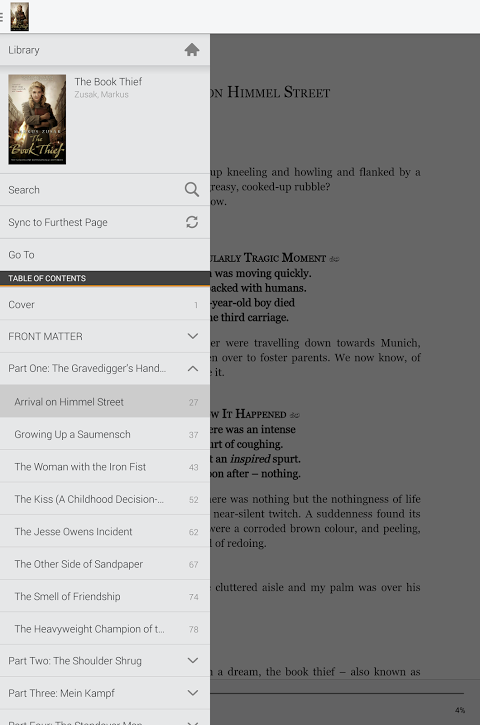Open The Smell of Friendship chapter
Screen dimensions: 480x725
105,596
